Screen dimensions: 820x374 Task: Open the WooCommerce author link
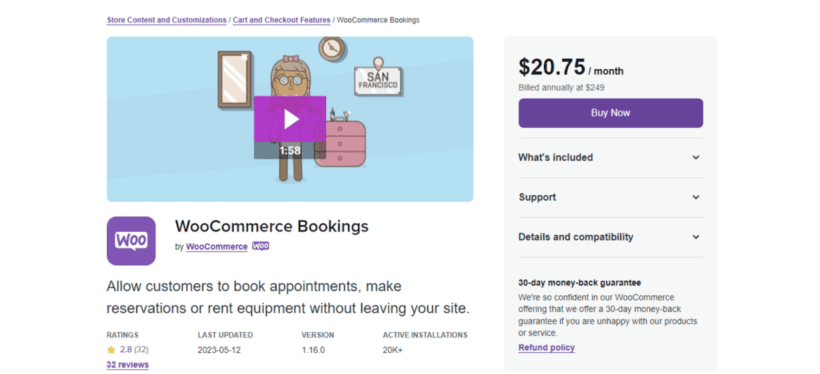217,247
